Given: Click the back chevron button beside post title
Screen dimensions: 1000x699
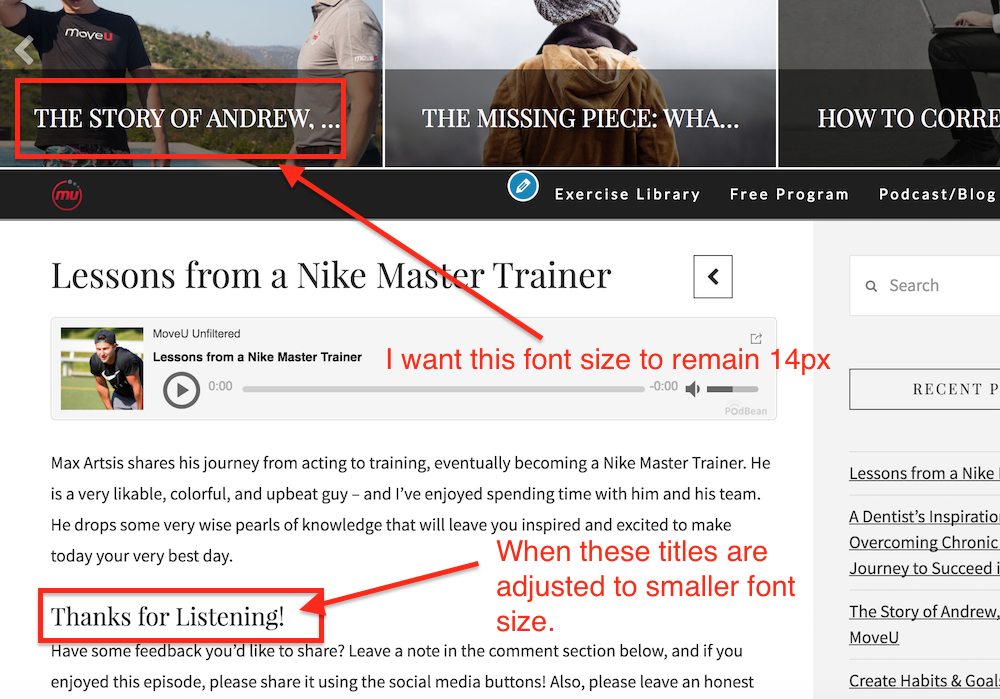Looking at the screenshot, I should click(713, 277).
